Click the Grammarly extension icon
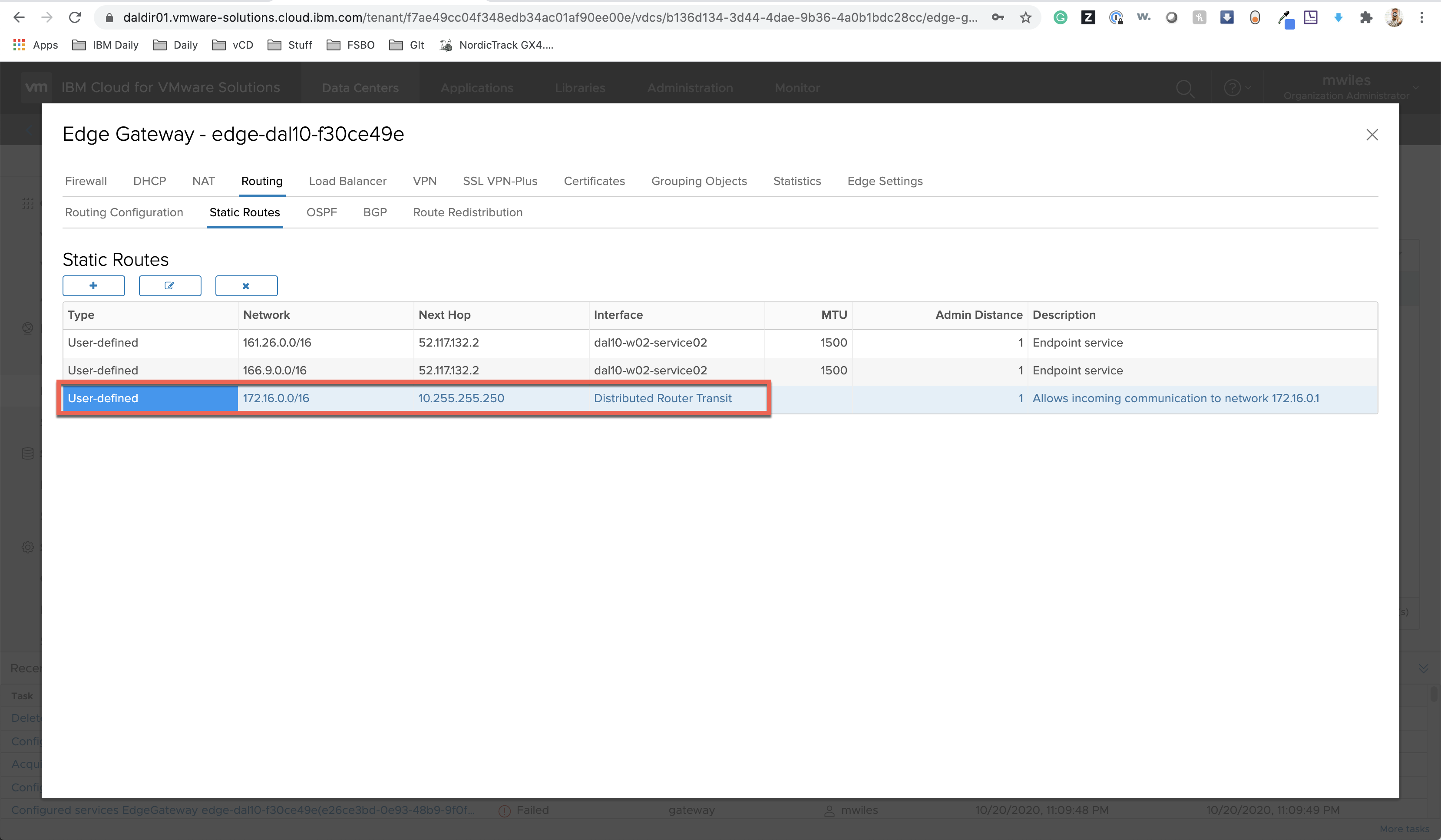This screenshot has height=840, width=1441. click(1060, 18)
